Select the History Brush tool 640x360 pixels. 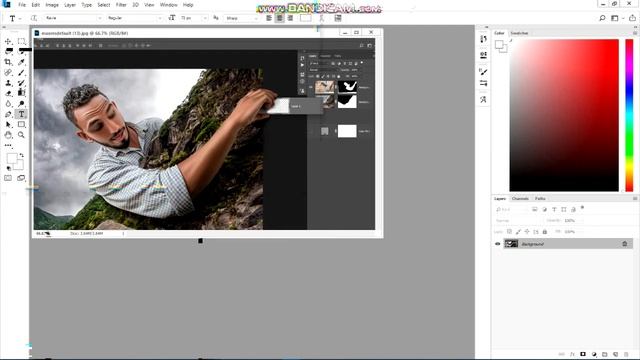point(22,83)
